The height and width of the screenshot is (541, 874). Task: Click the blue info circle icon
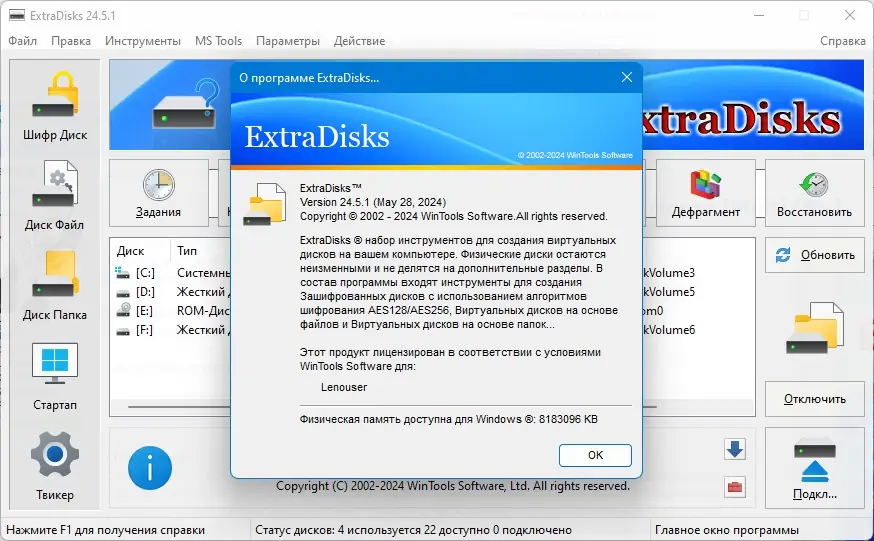point(150,468)
